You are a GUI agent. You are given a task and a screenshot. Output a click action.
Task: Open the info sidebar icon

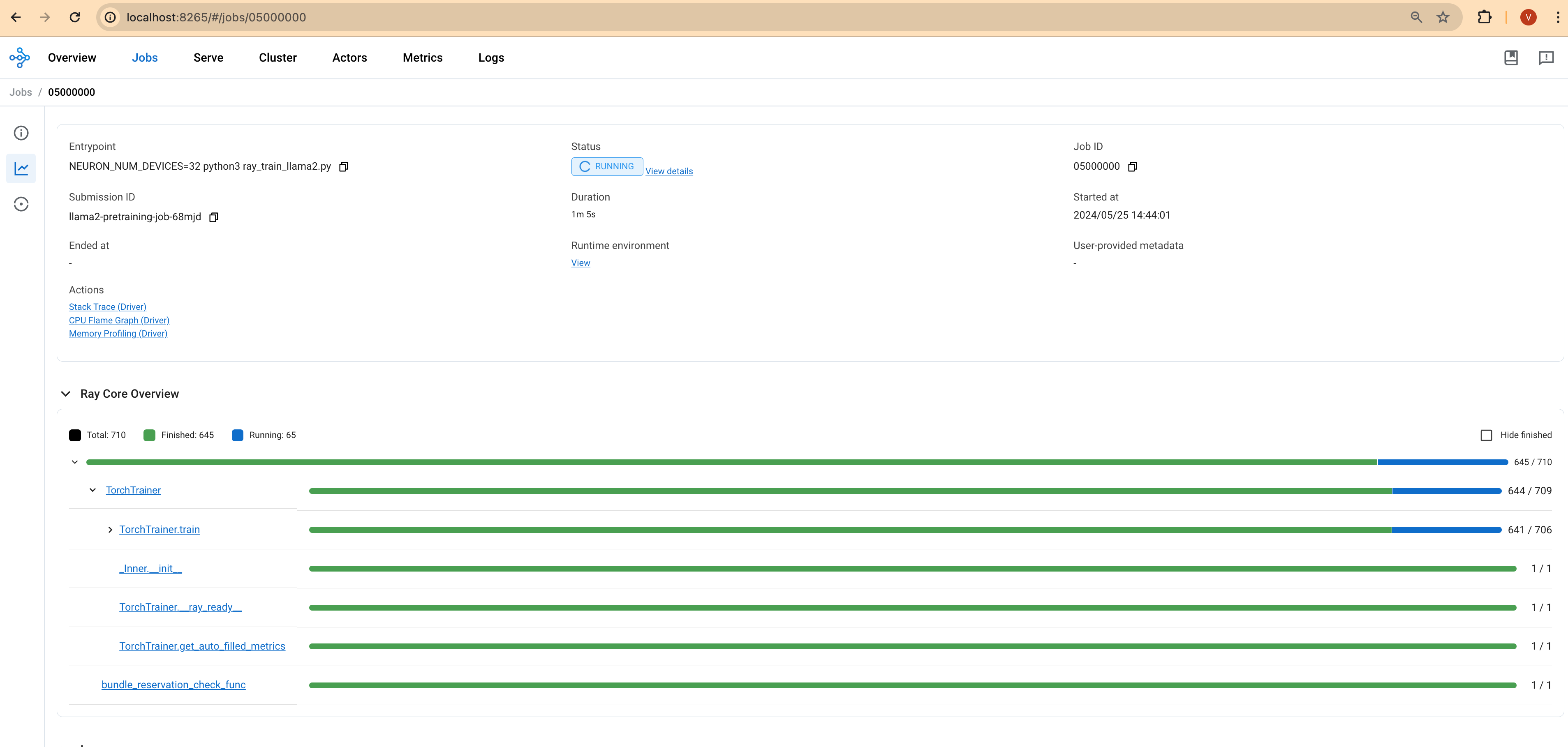[21, 133]
